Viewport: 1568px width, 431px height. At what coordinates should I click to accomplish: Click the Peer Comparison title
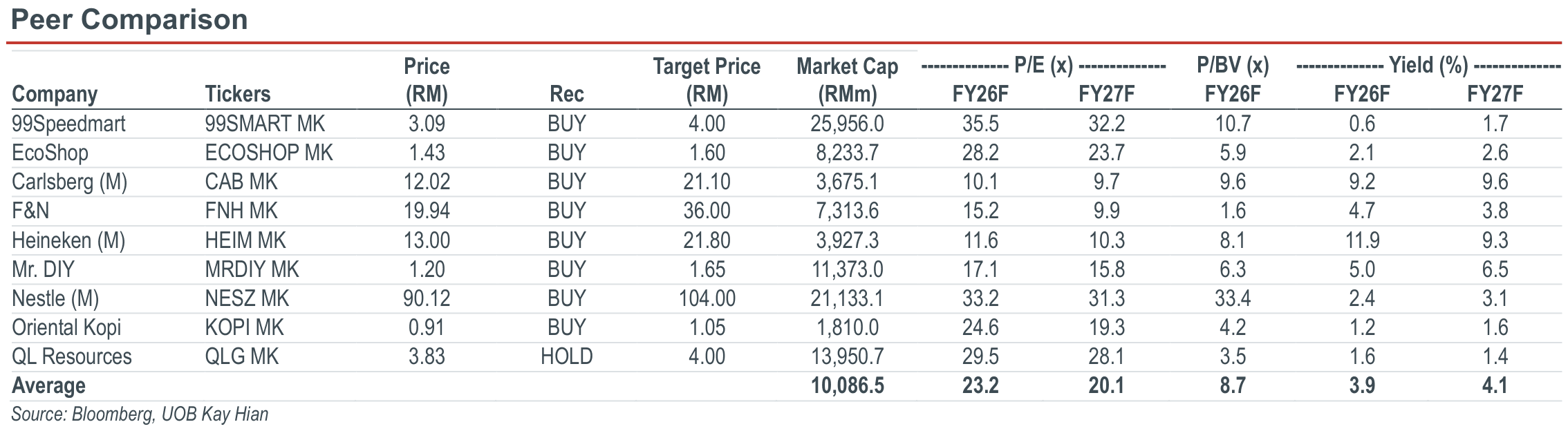click(x=129, y=19)
